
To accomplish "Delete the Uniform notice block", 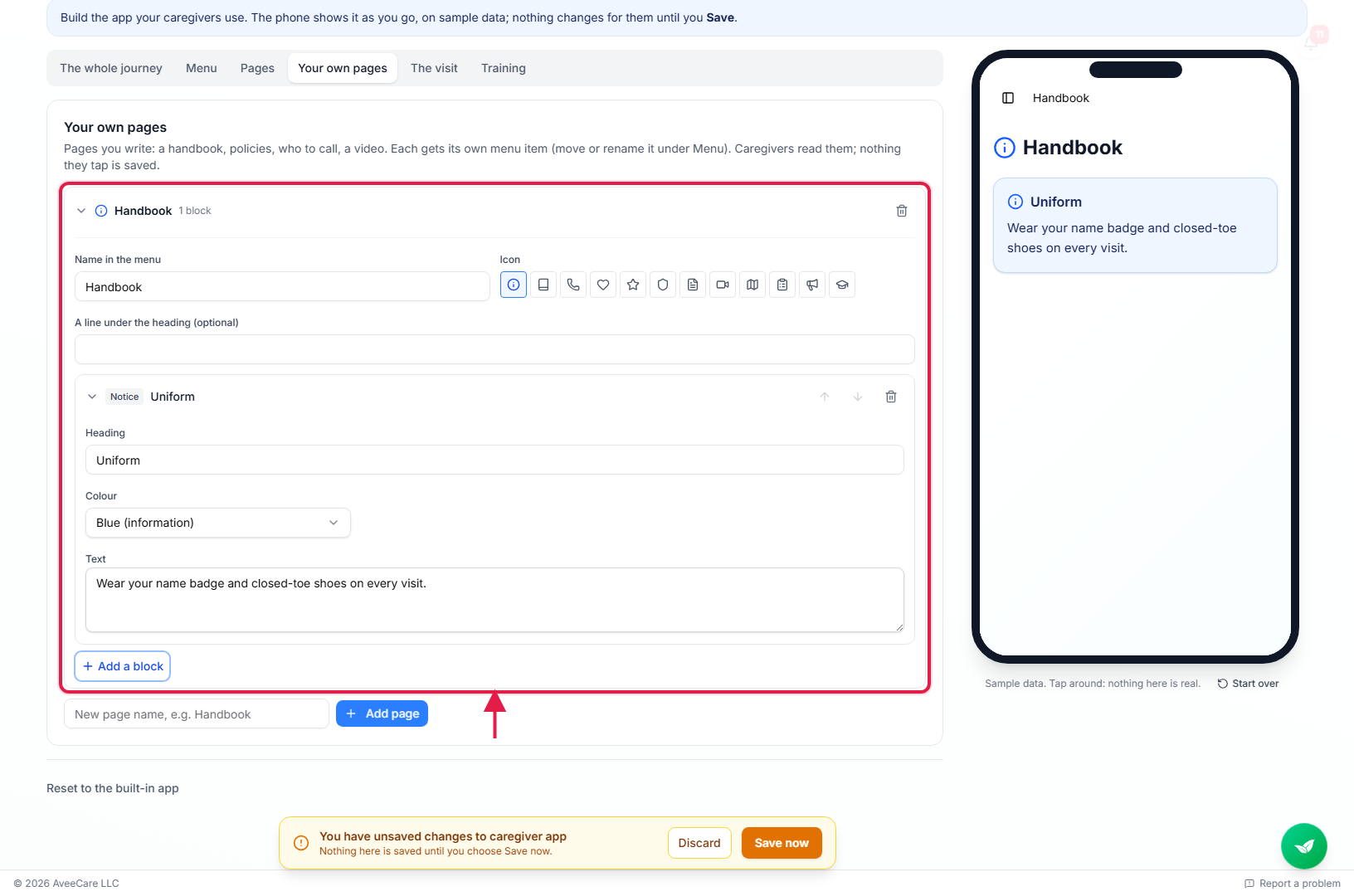I will click(891, 397).
